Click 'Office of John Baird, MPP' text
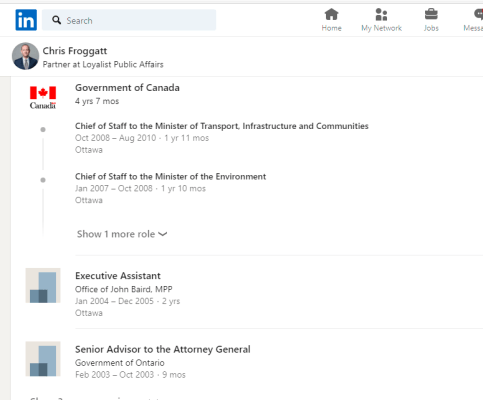 point(124,289)
